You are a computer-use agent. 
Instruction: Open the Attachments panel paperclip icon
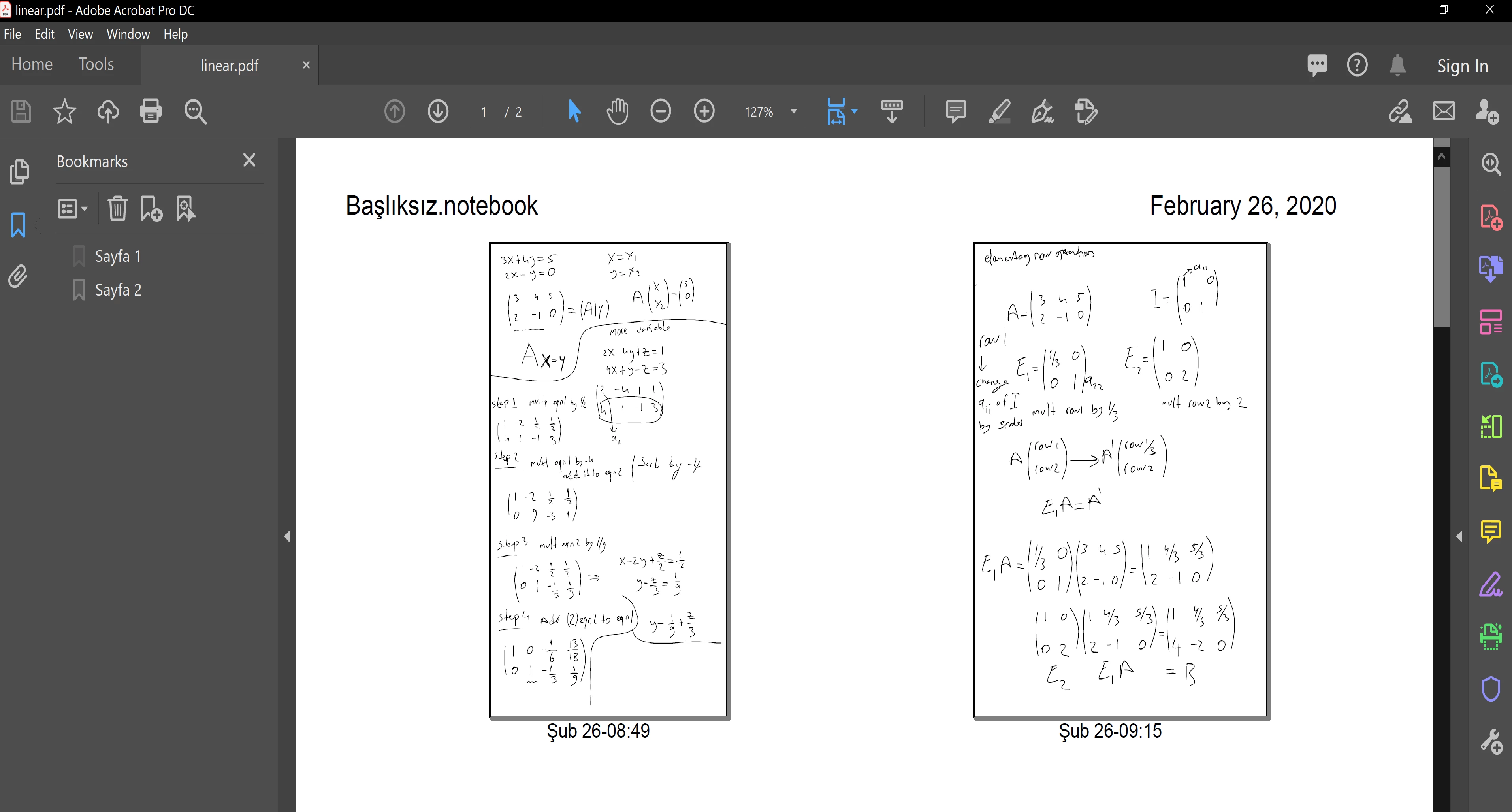[x=18, y=276]
